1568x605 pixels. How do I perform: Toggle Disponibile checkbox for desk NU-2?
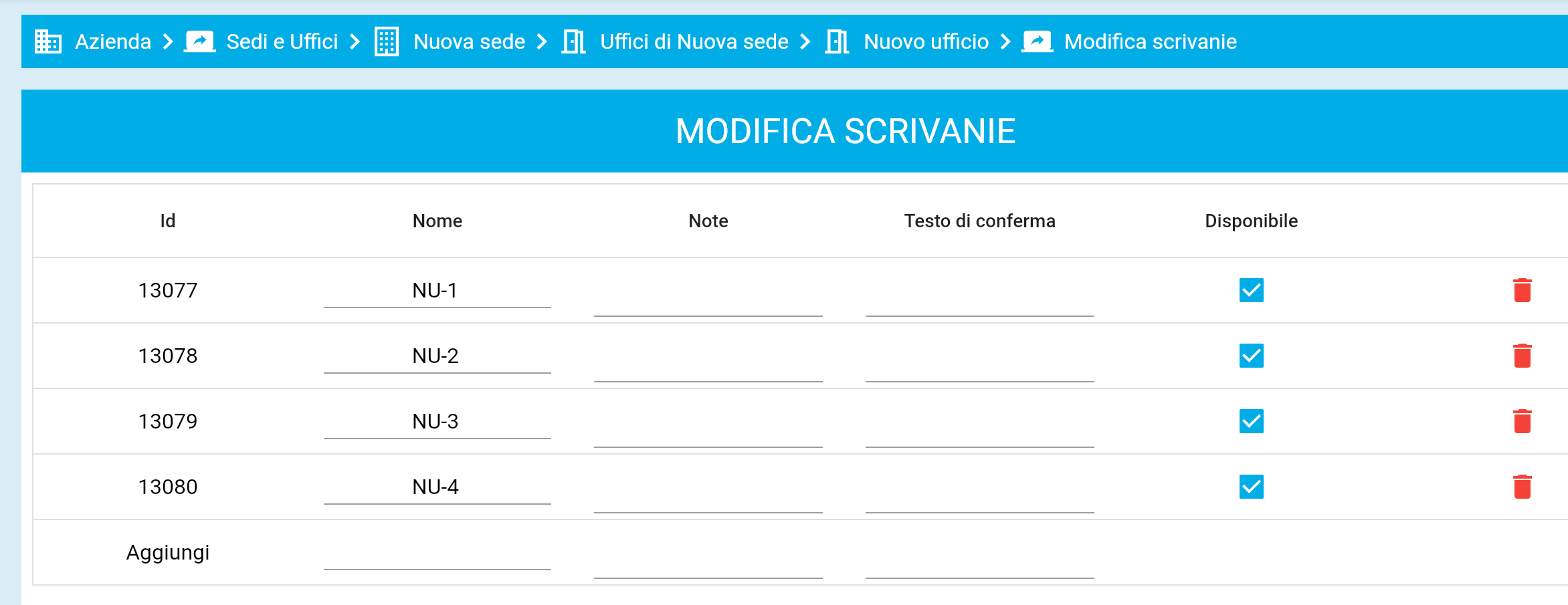point(1251,356)
